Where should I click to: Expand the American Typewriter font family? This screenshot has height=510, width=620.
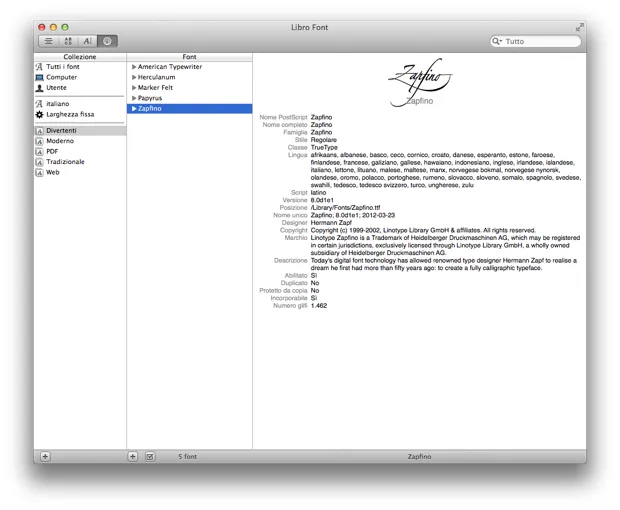[134, 67]
